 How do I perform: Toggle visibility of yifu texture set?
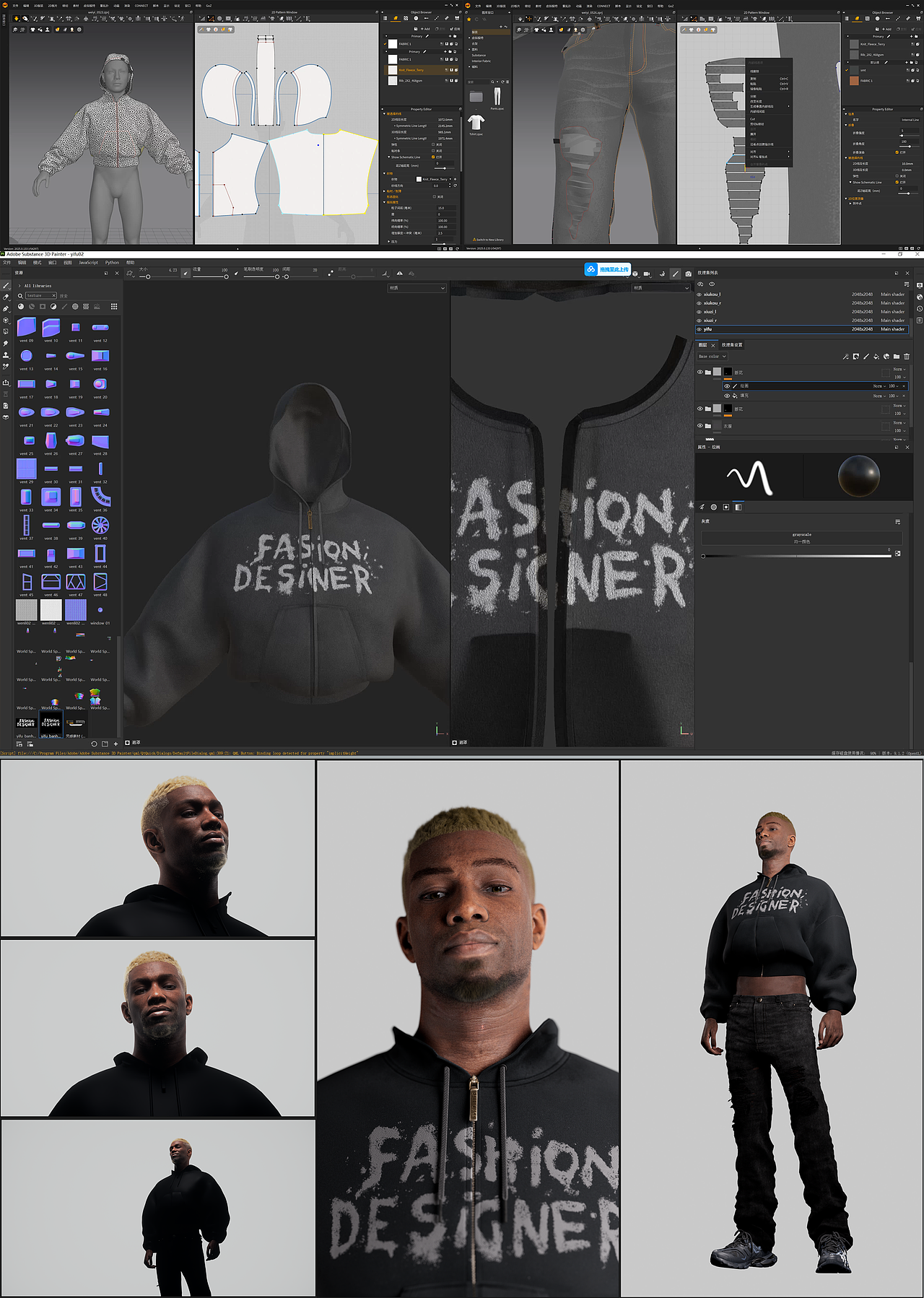(x=699, y=329)
